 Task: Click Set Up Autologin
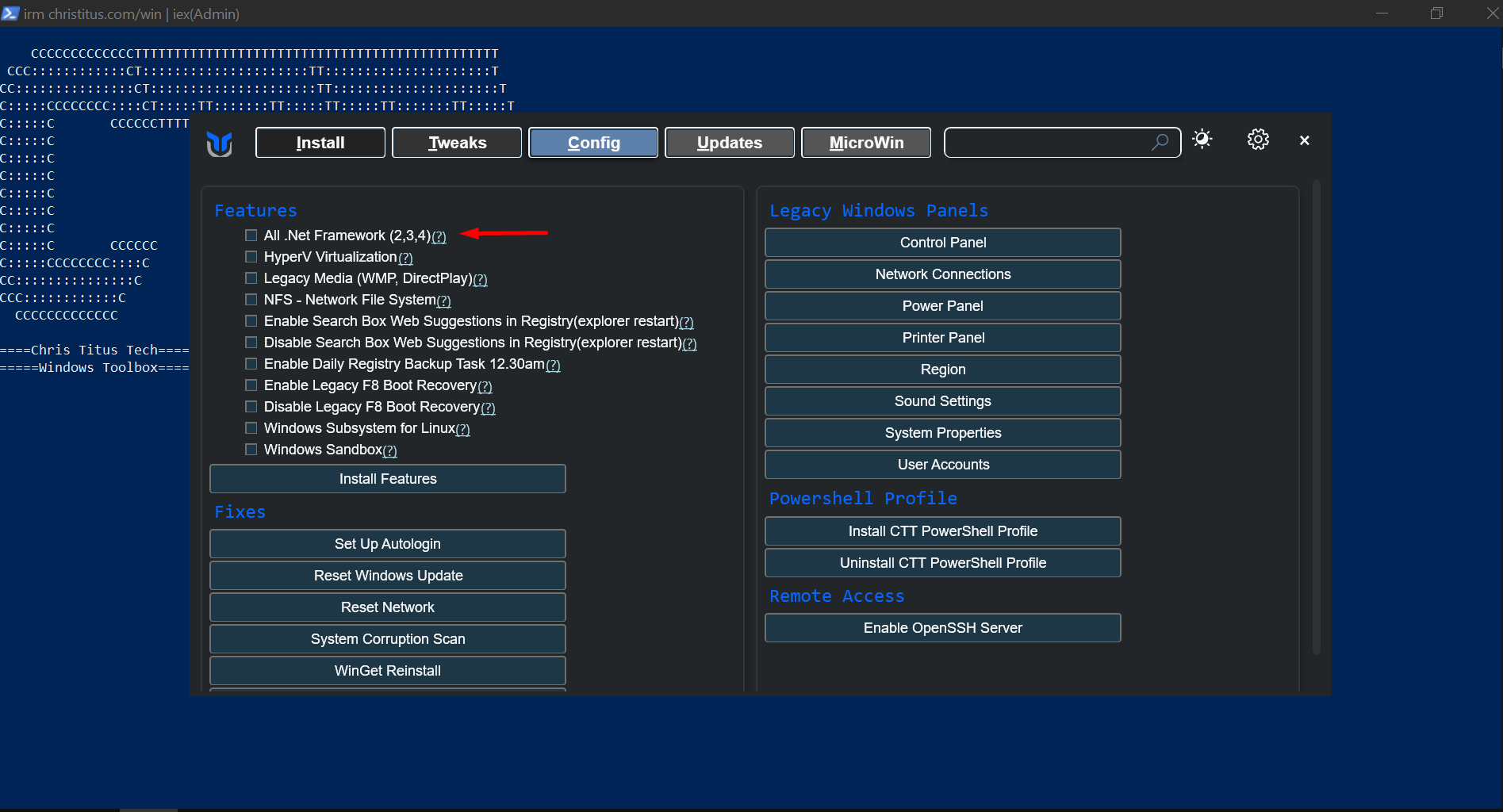point(388,544)
